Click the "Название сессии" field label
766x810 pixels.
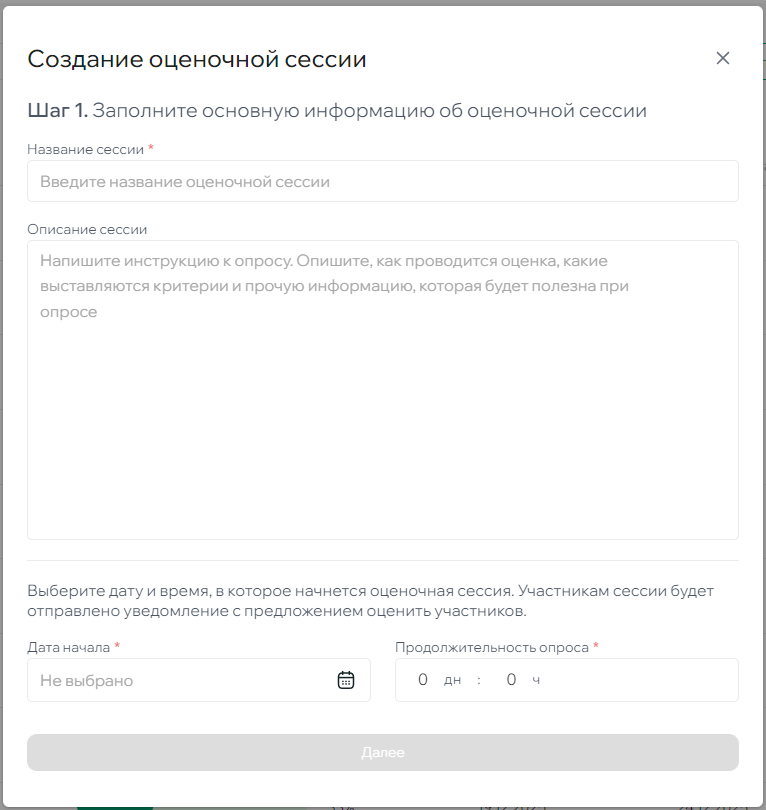(85, 149)
